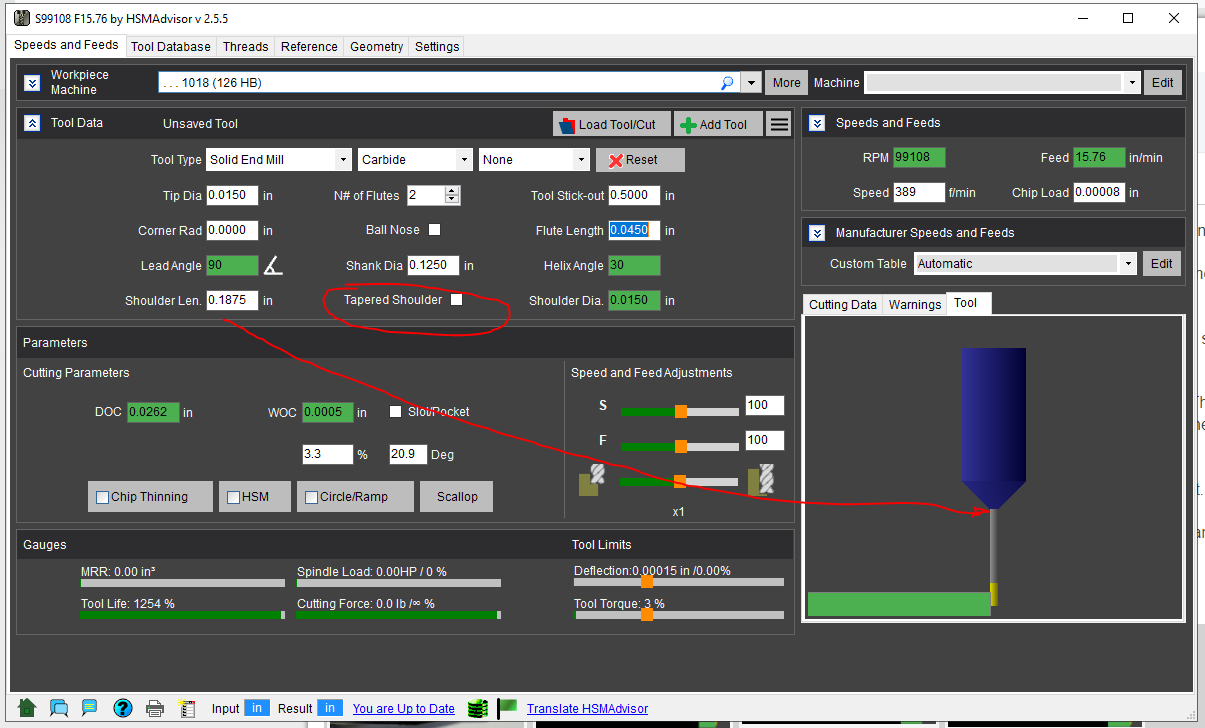Screen dimensions: 1205x728
Task: Click the help question mark icon
Action: click(x=123, y=708)
